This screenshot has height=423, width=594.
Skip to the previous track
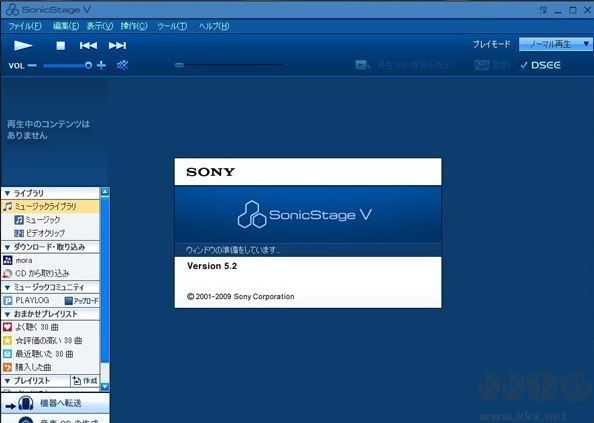tap(88, 45)
